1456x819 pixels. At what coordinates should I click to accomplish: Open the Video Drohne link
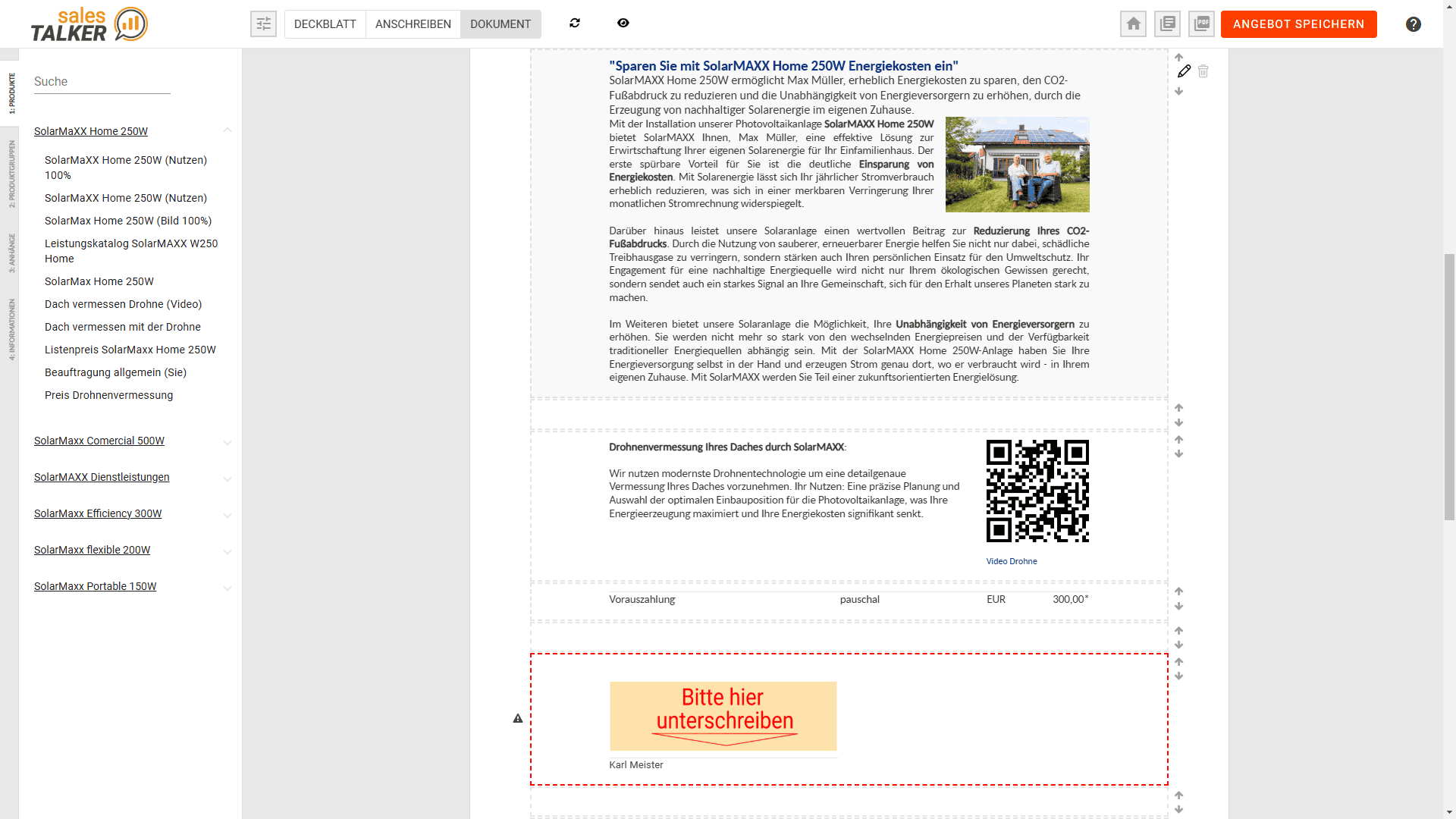click(1012, 561)
